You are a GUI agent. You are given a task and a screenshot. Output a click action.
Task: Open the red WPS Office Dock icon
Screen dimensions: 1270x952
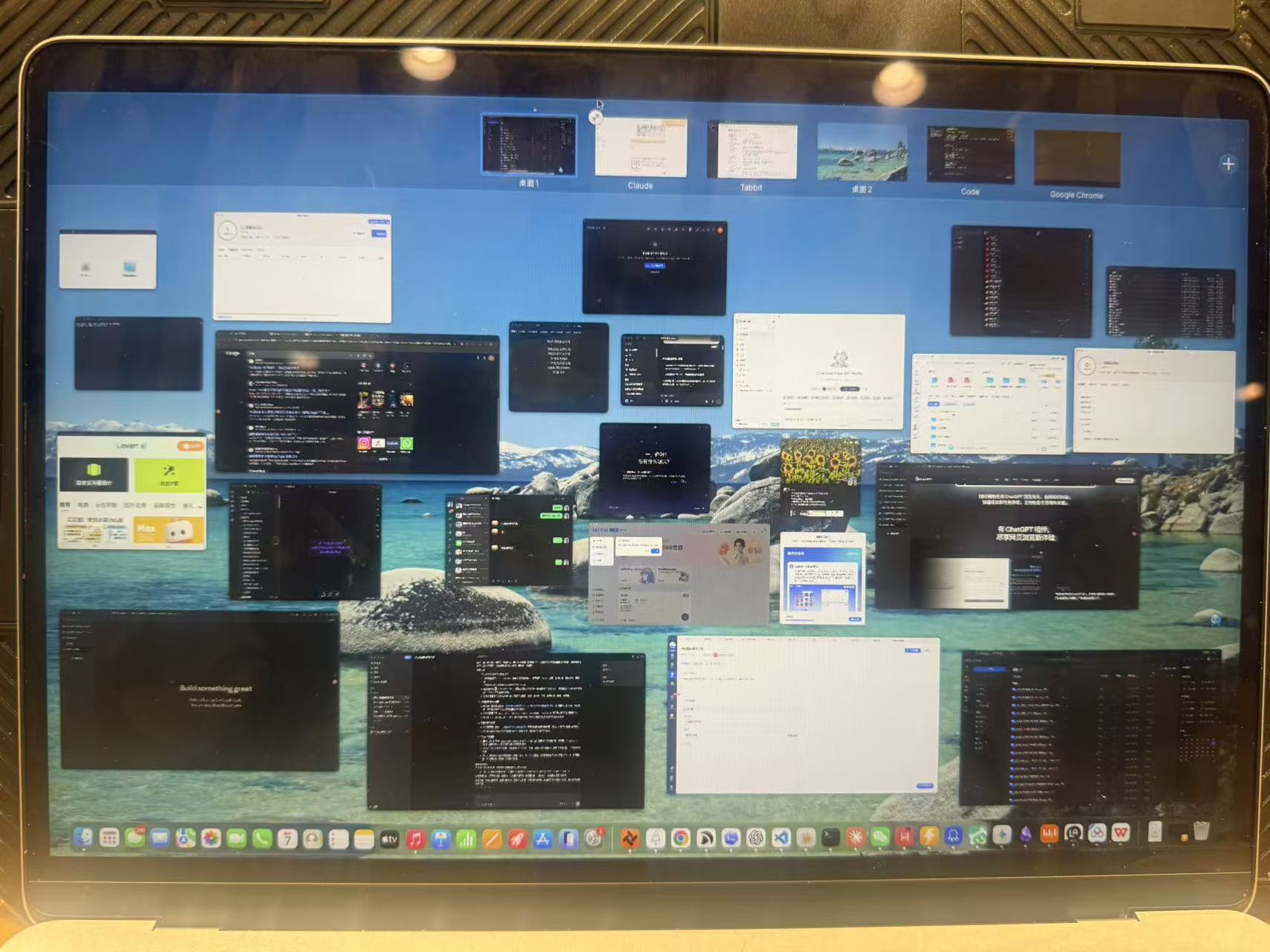1120,832
